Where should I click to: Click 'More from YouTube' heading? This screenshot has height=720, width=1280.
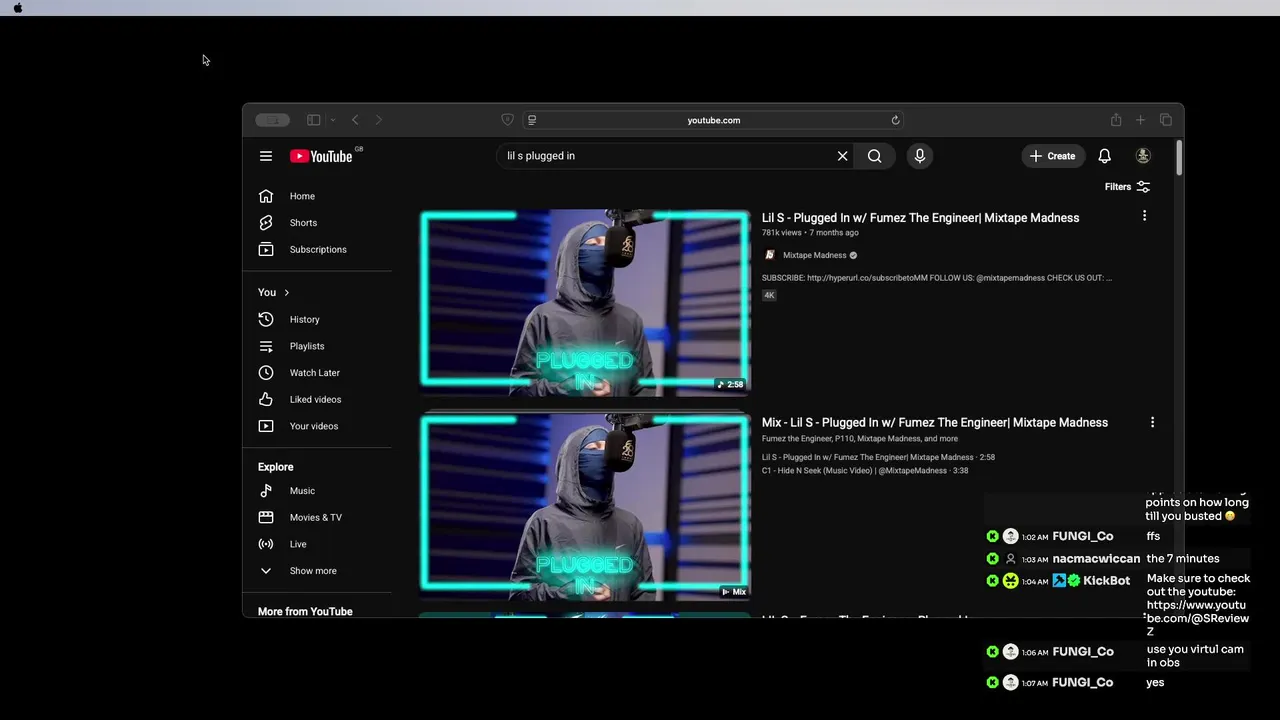305,612
